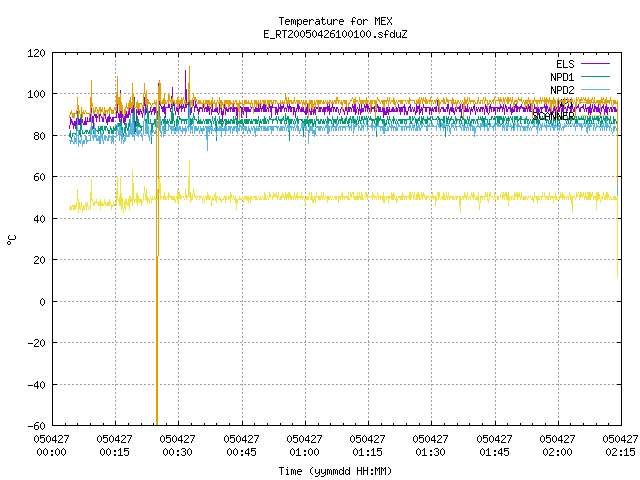Screen dimensions: 640x480
Task: Click the x-axis time label '01:15'
Action: tap(367, 452)
